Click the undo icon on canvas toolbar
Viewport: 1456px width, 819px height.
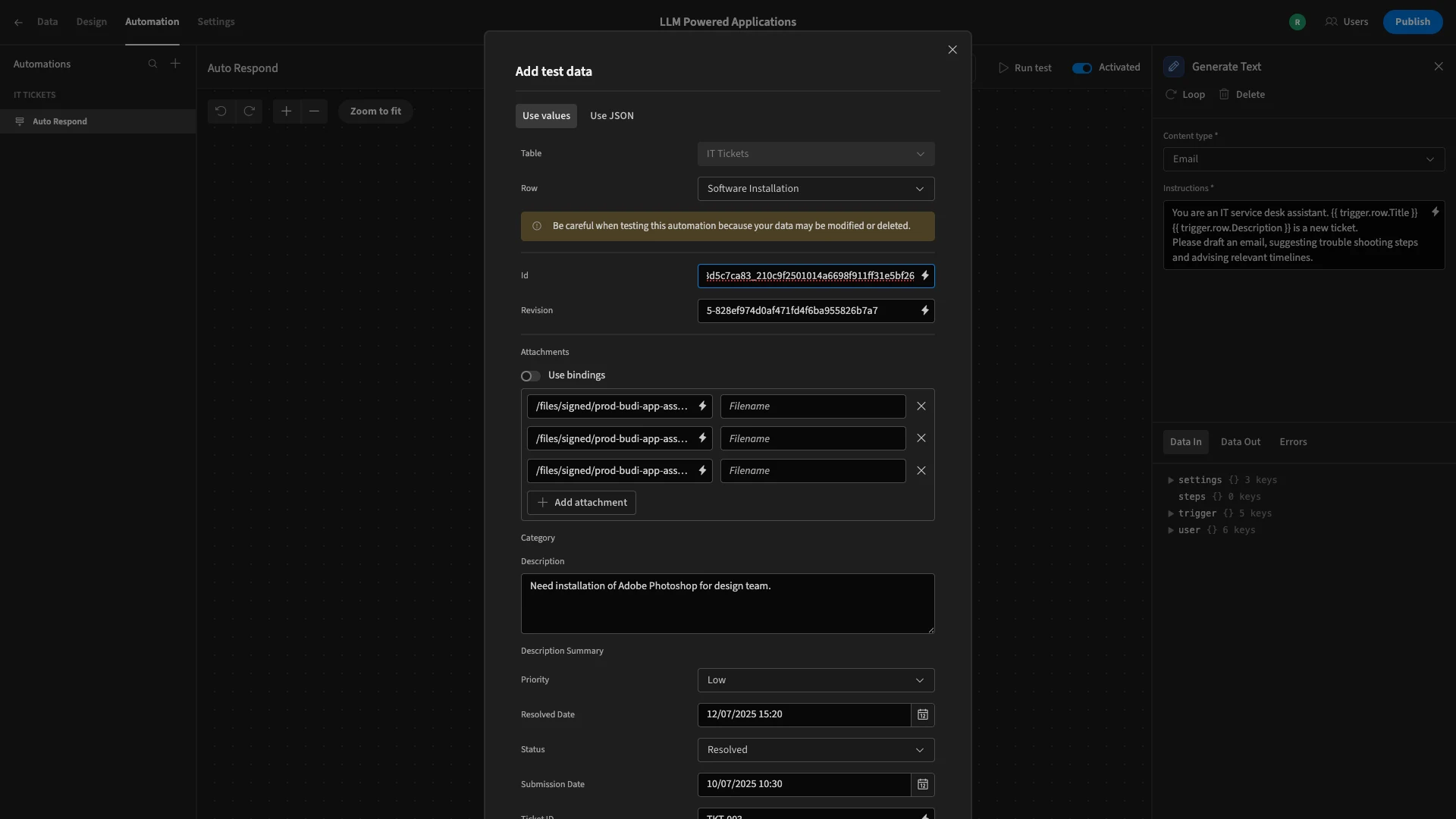tap(221, 111)
